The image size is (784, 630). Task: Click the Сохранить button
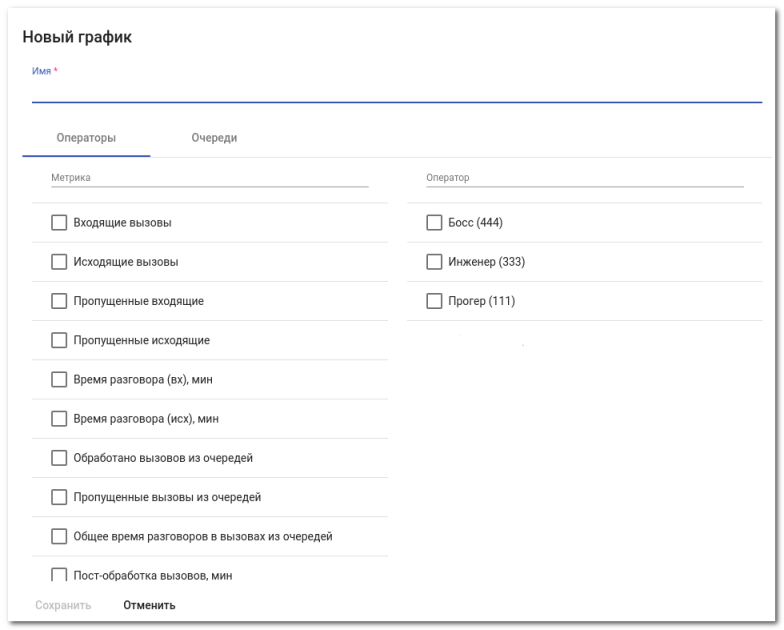pyautogui.click(x=63, y=605)
